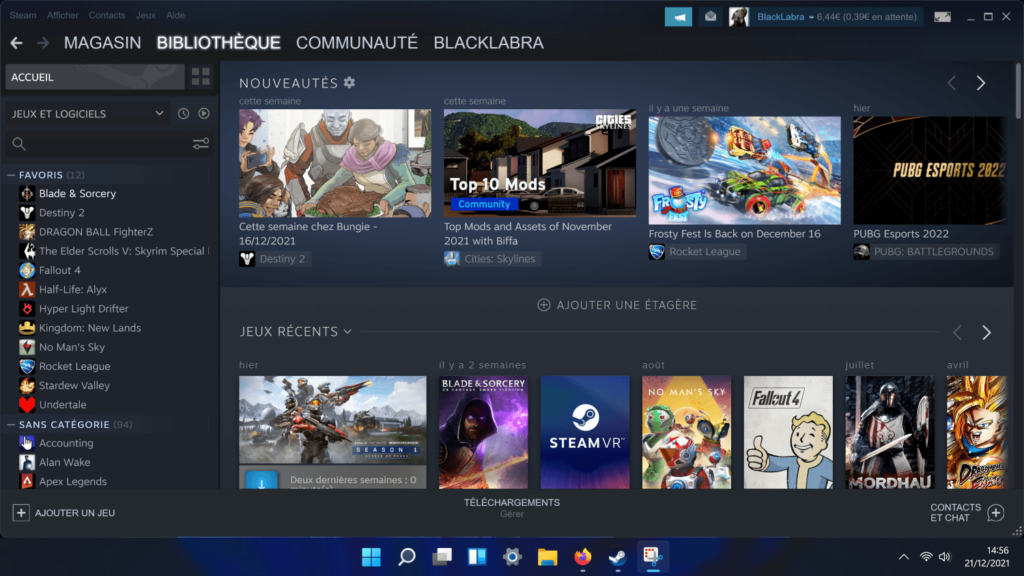Image resolution: width=1024 pixels, height=576 pixels.
Task: Open Téléchargements manager
Action: click(511, 507)
